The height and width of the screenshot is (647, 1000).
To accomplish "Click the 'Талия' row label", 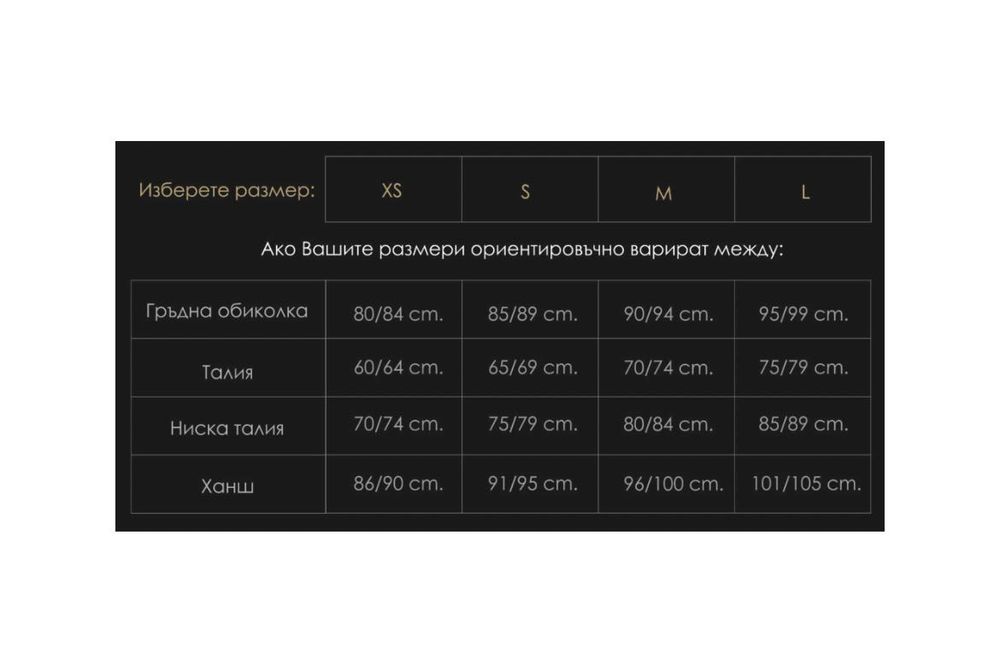I will tap(228, 372).
